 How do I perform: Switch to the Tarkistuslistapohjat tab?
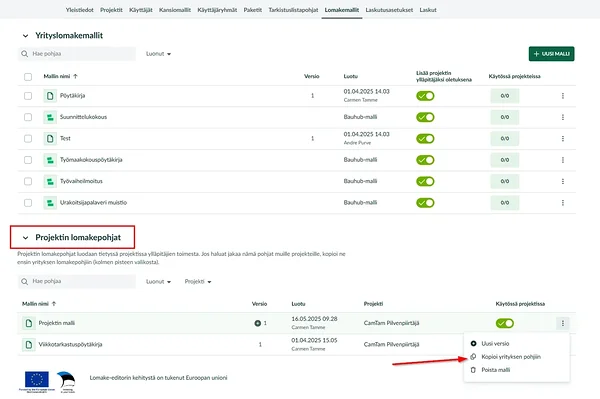pyautogui.click(x=293, y=10)
